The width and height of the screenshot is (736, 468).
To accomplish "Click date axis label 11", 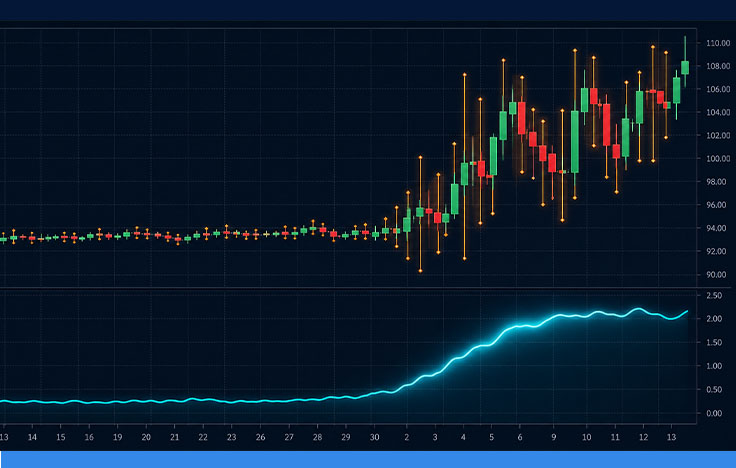I will point(615,437).
